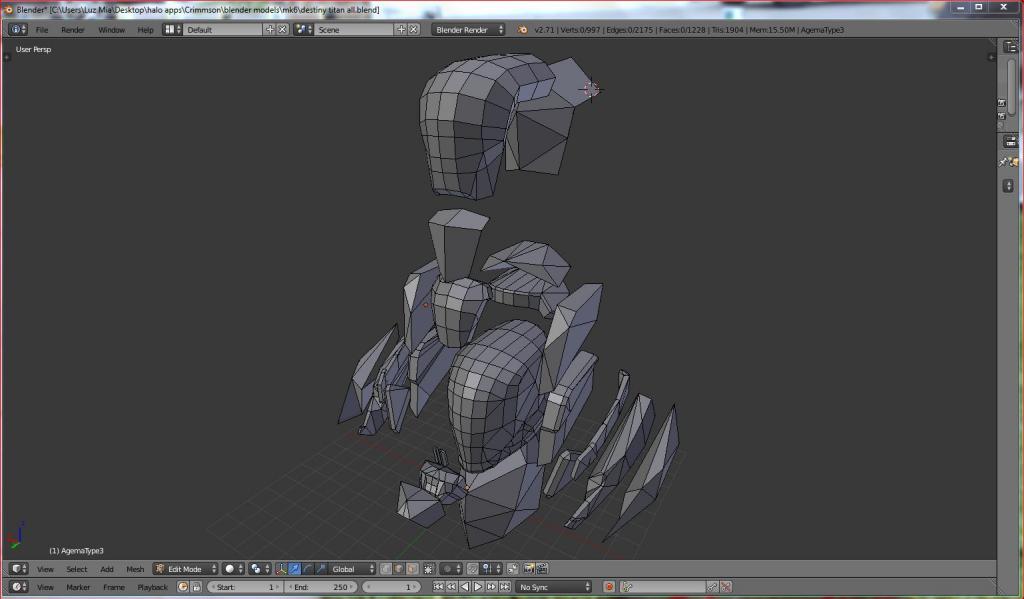Switch to face select mode
1024x599 pixels.
pos(413,569)
